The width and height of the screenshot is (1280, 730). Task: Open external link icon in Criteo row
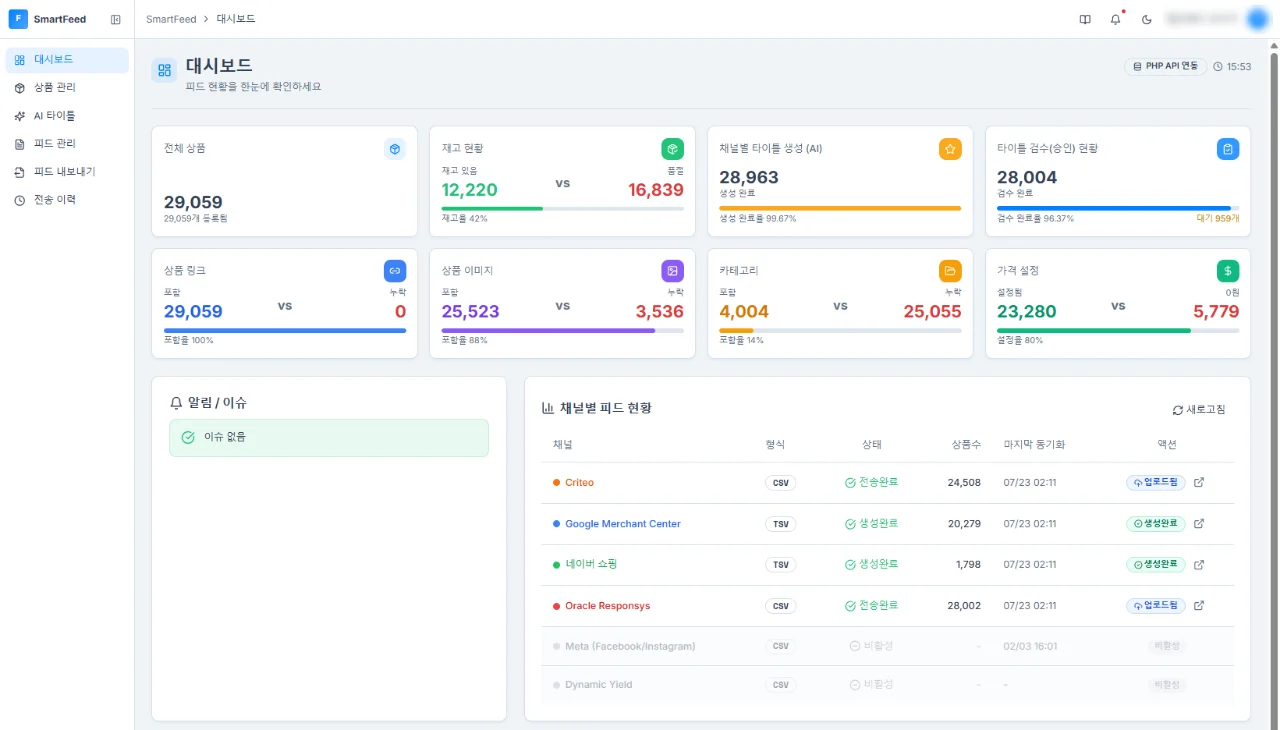(1200, 483)
